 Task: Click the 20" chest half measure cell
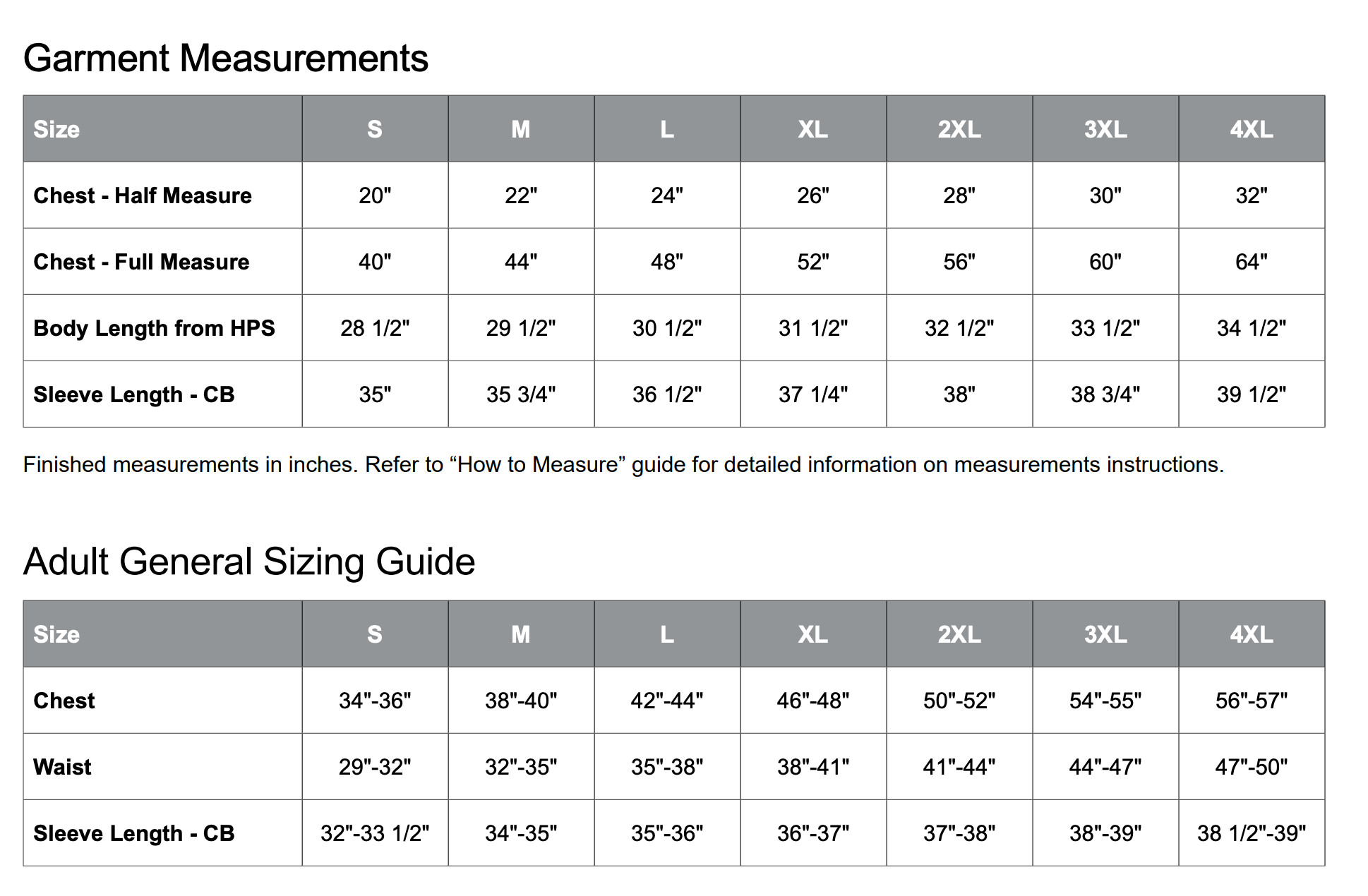point(375,195)
